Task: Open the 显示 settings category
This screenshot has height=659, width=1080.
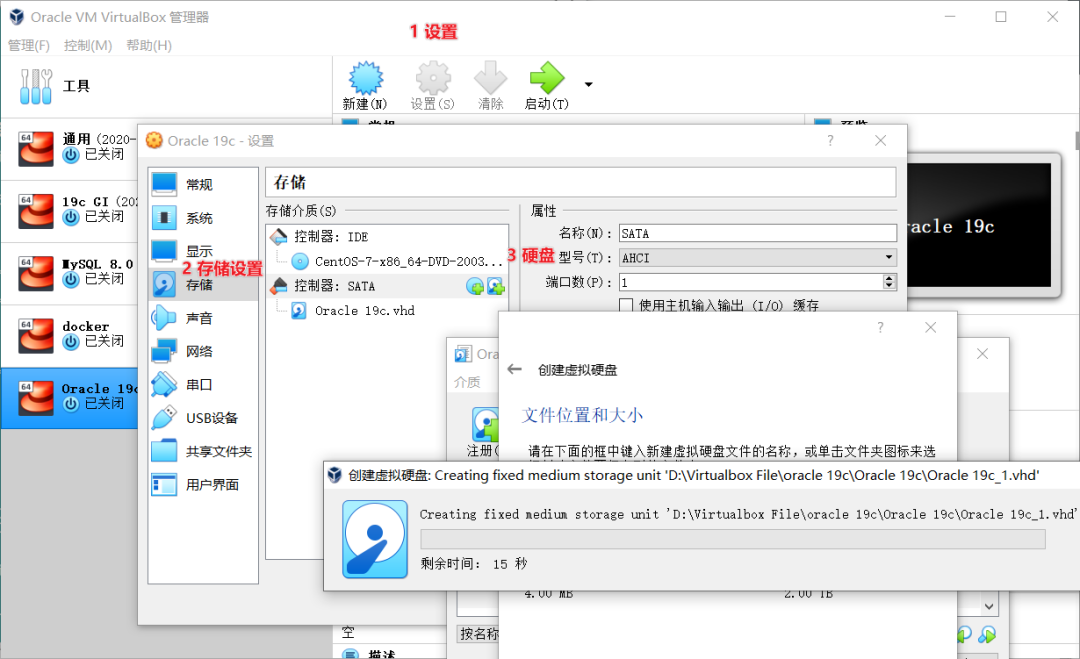Action: click(x=202, y=251)
